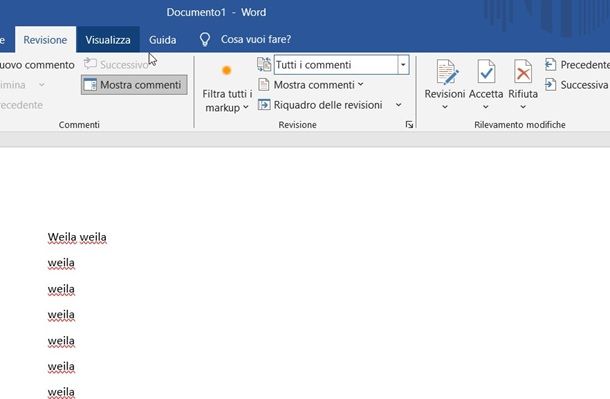Viewport: 610px width, 399px height.
Task: Click the Accetta checkmark icon
Action: coord(486,72)
